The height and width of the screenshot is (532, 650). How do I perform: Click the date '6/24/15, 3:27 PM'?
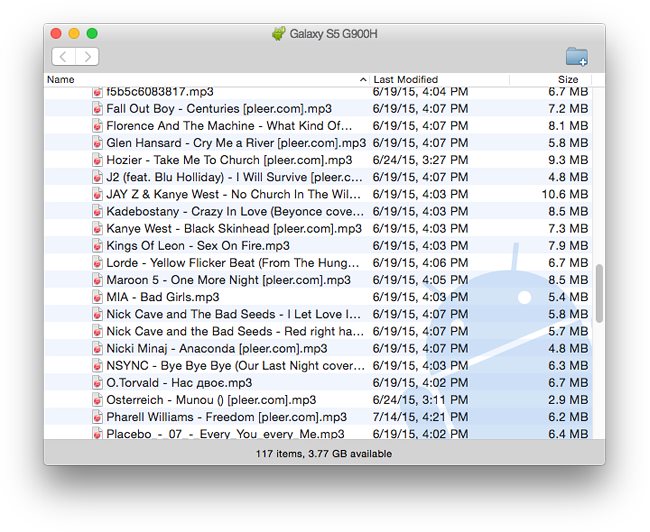point(420,160)
